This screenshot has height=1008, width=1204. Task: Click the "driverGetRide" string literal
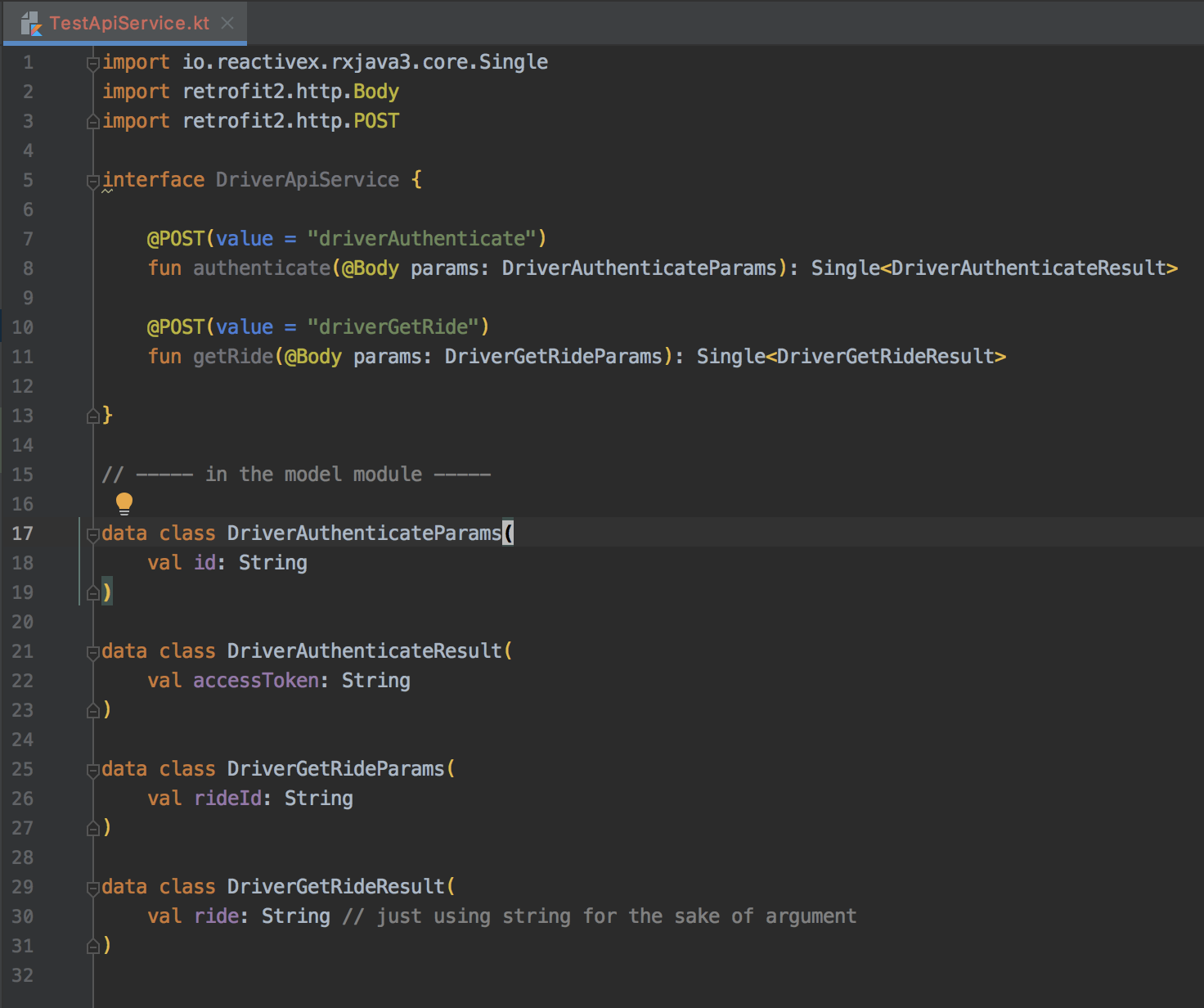(393, 327)
